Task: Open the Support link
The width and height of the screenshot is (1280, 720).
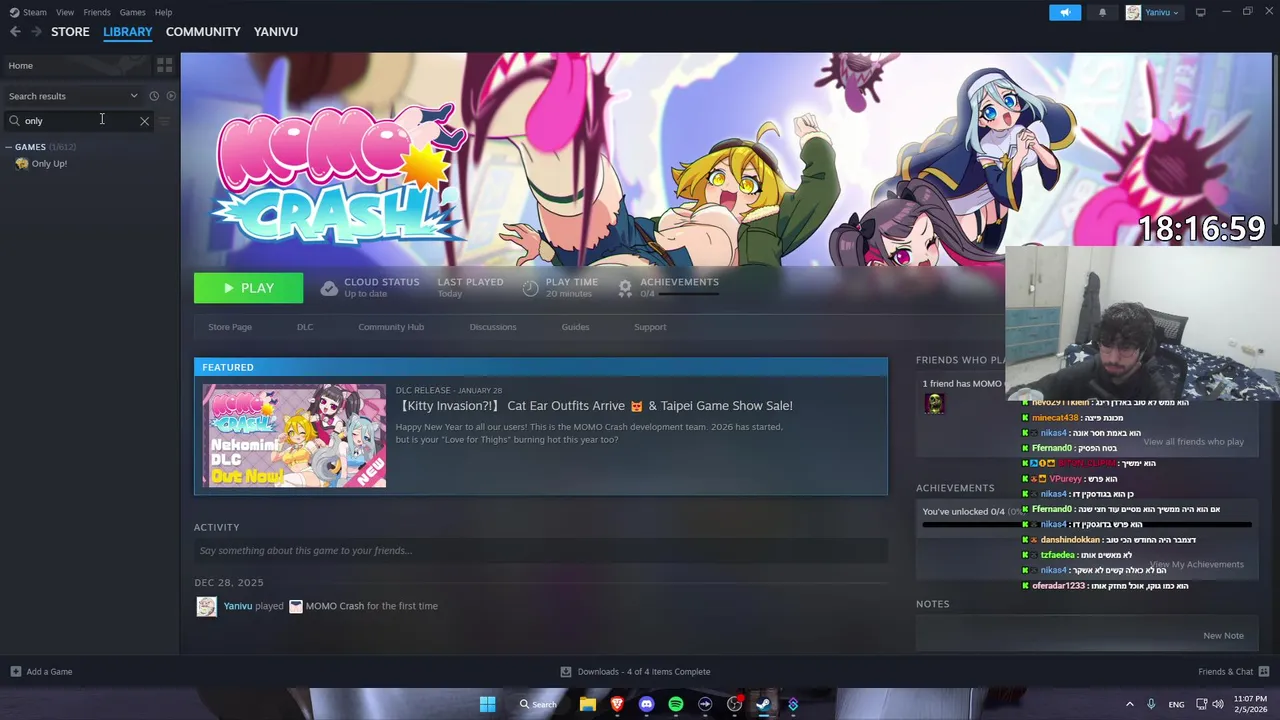Action: tap(650, 327)
